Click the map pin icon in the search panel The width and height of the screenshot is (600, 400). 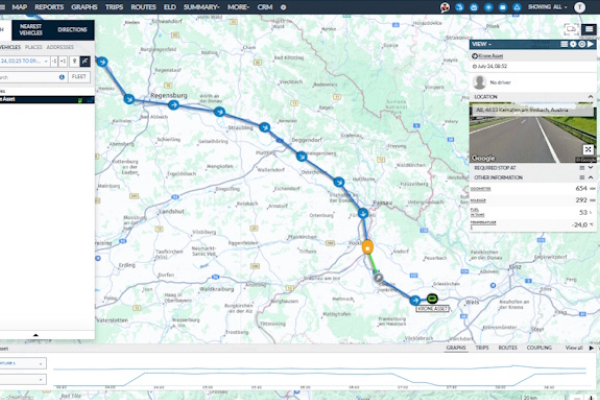[x=74, y=61]
